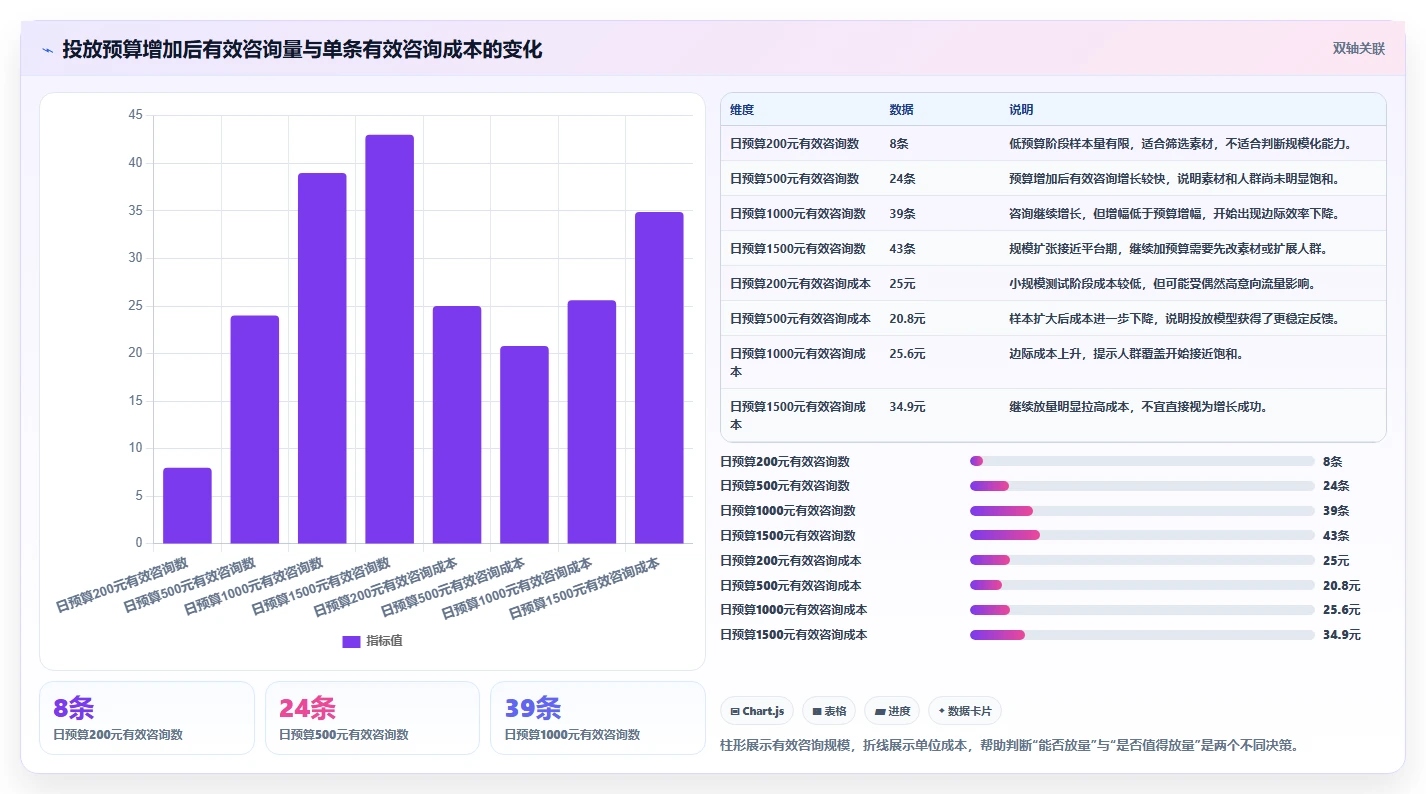Image resolution: width=1426 pixels, height=794 pixels.
Task: Click the table row label 日预算1500元有效咨询数
Action: tap(798, 249)
